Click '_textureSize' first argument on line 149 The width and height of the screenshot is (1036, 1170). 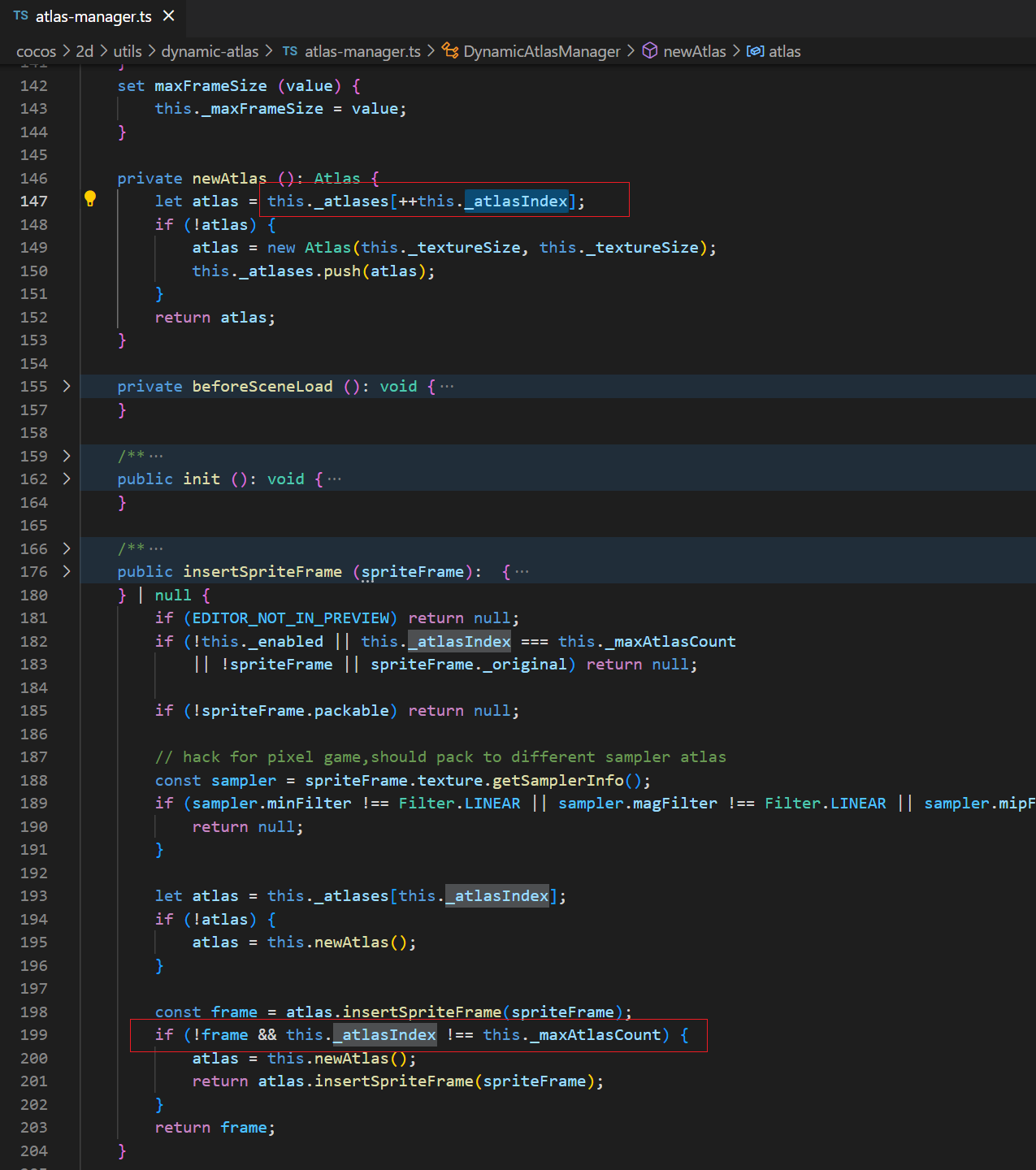click(464, 247)
